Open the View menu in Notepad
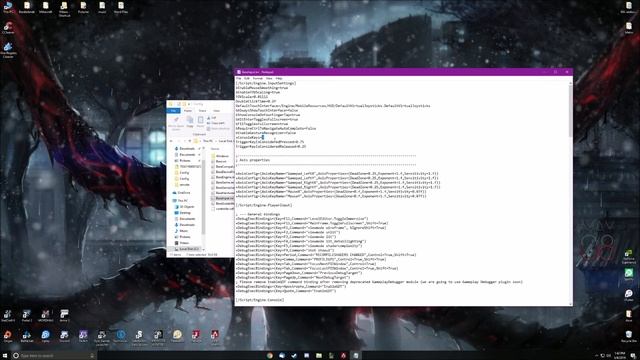 [x=269, y=78]
